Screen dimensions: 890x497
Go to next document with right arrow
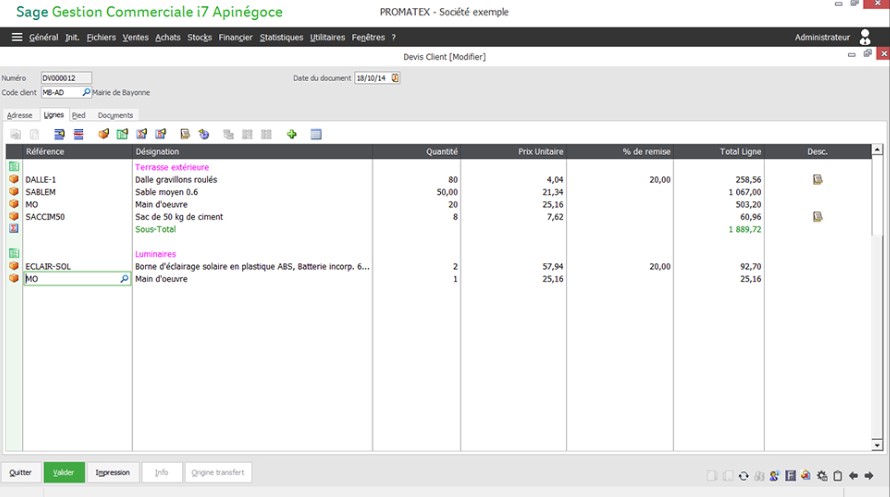[x=869, y=476]
